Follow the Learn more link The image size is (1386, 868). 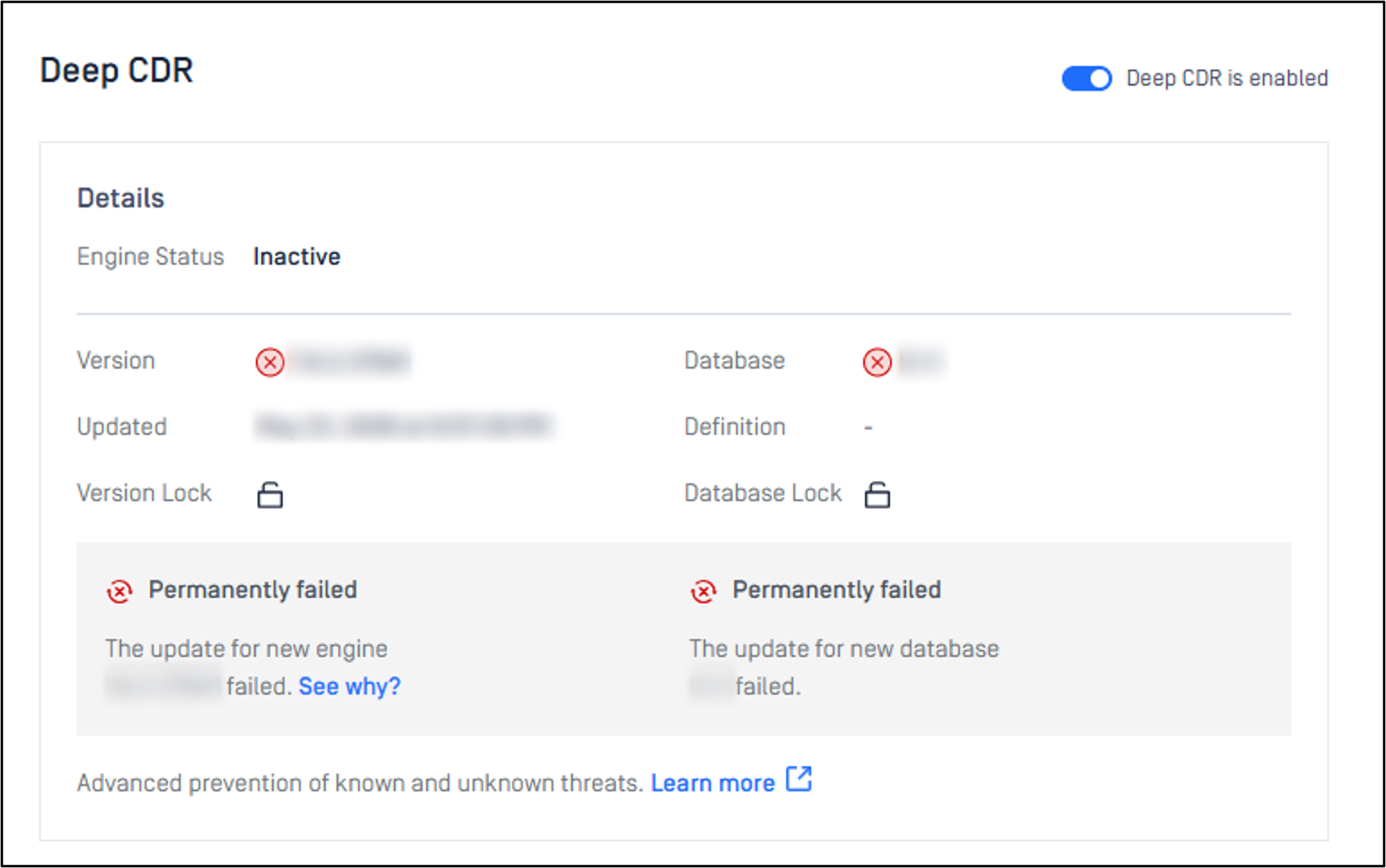(x=713, y=783)
